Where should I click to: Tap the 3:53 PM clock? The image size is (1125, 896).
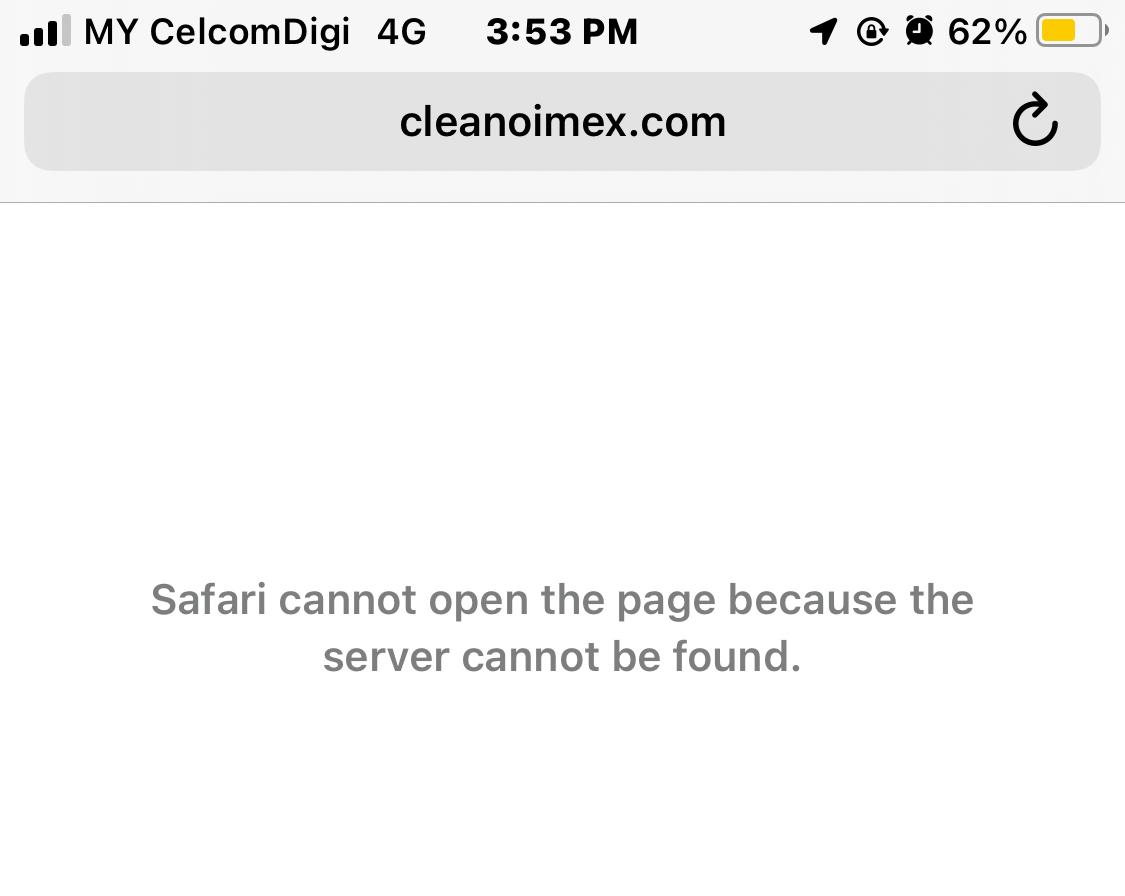coord(562,32)
